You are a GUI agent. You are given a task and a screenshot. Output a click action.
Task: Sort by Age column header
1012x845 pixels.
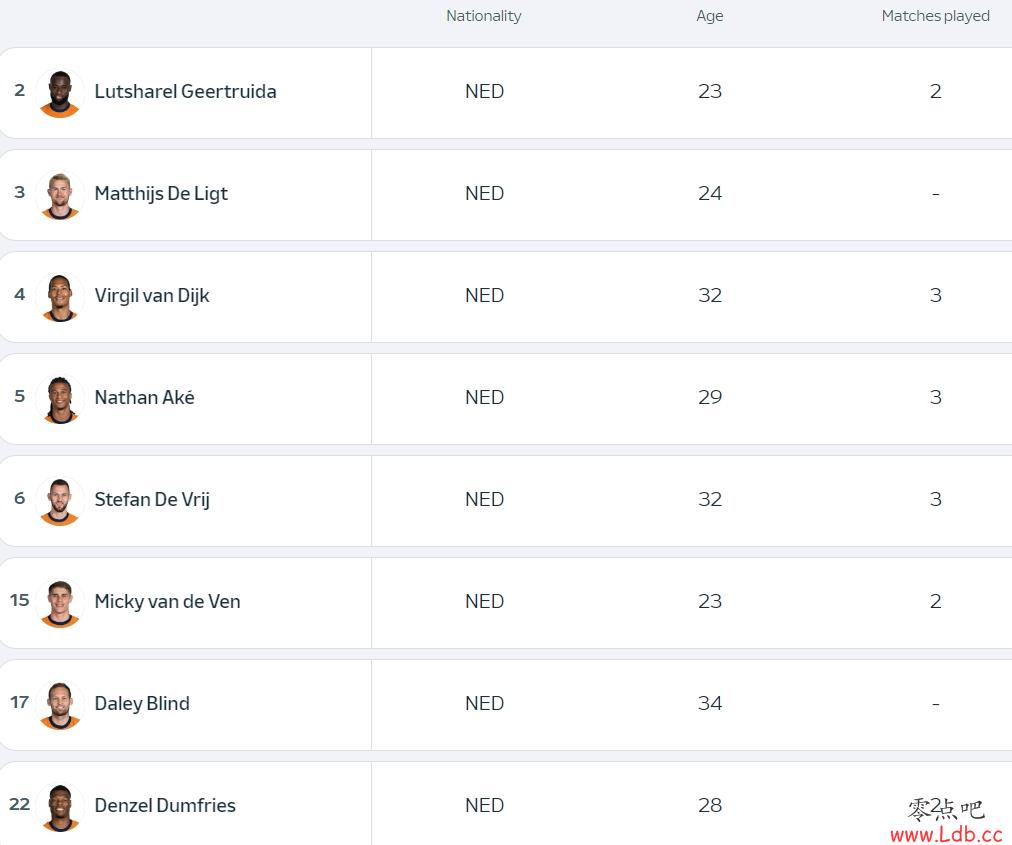pyautogui.click(x=709, y=16)
